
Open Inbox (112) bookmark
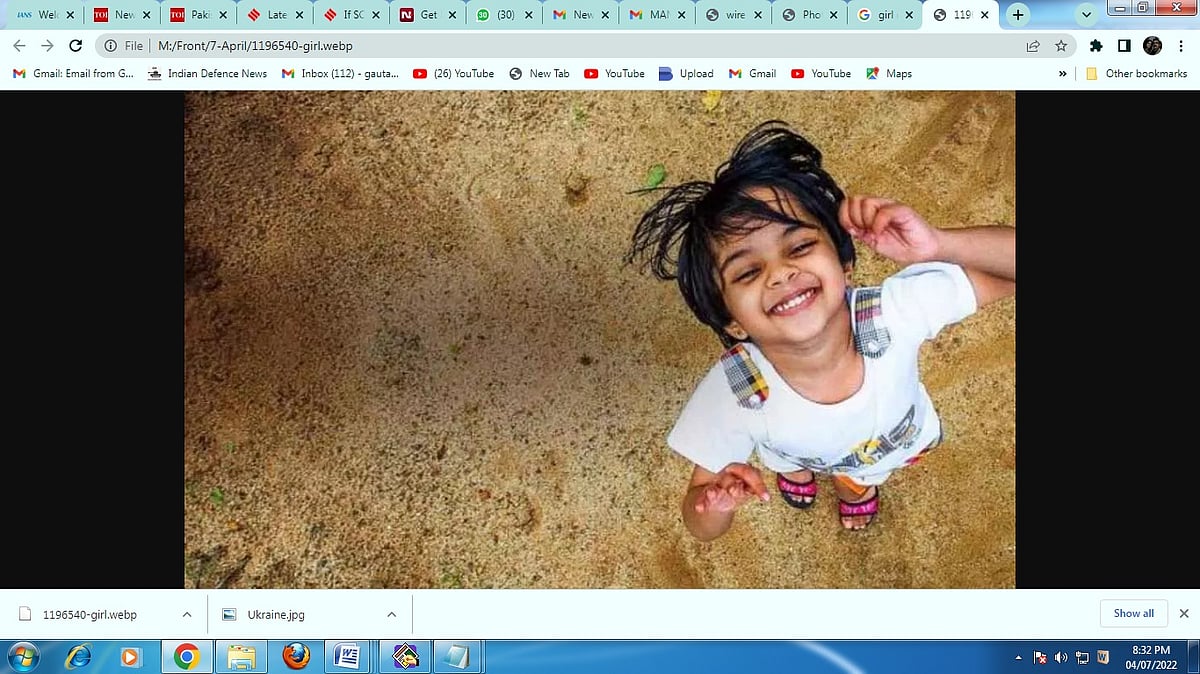pos(341,74)
